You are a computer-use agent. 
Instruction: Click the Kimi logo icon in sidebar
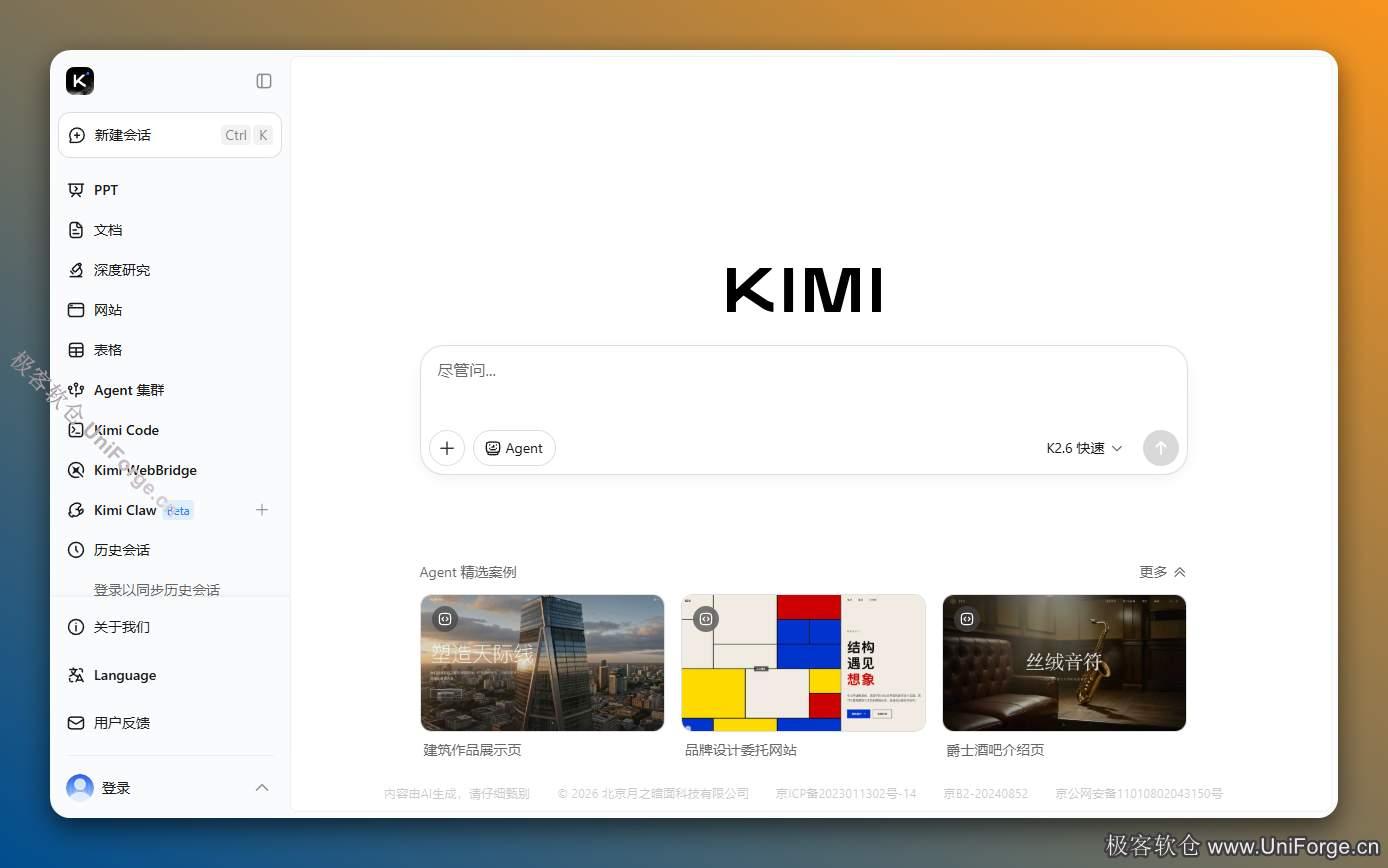pyautogui.click(x=80, y=81)
